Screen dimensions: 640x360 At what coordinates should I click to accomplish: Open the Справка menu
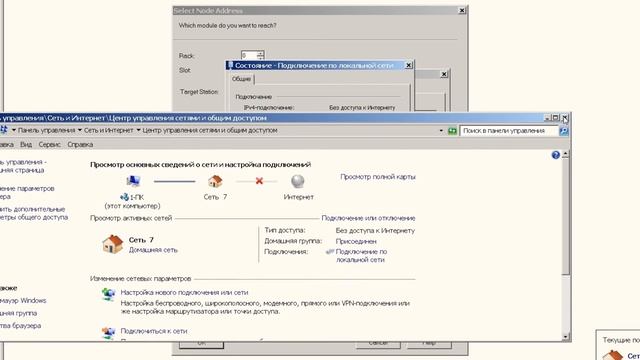click(80, 144)
